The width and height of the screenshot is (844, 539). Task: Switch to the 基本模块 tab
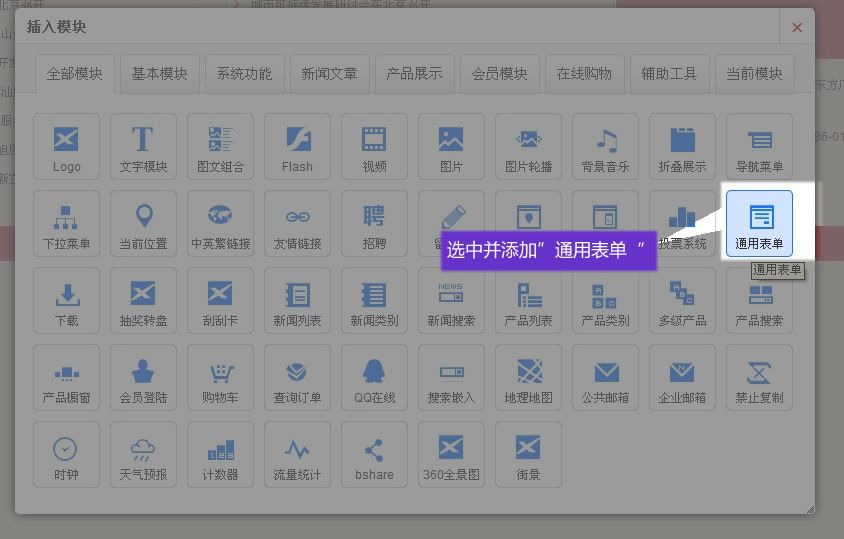coord(160,74)
